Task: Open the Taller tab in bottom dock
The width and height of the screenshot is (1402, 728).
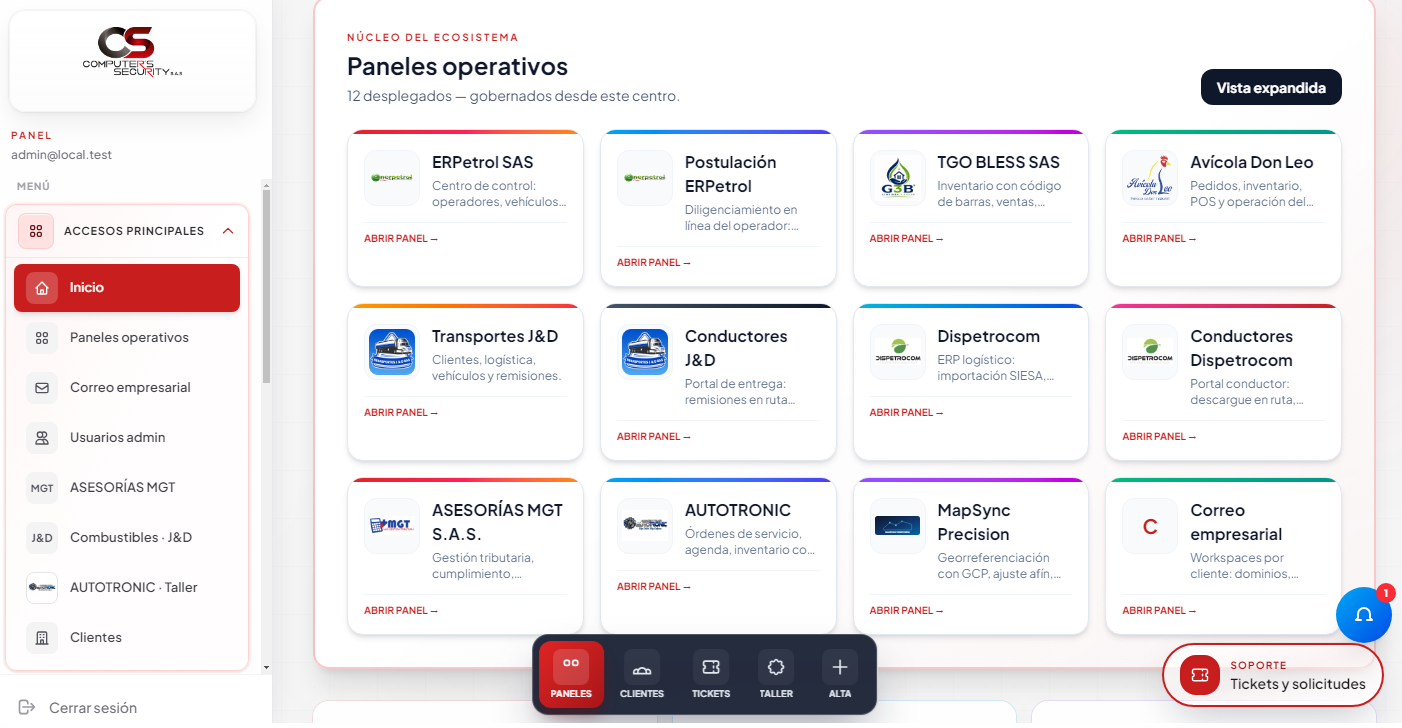Action: click(776, 675)
